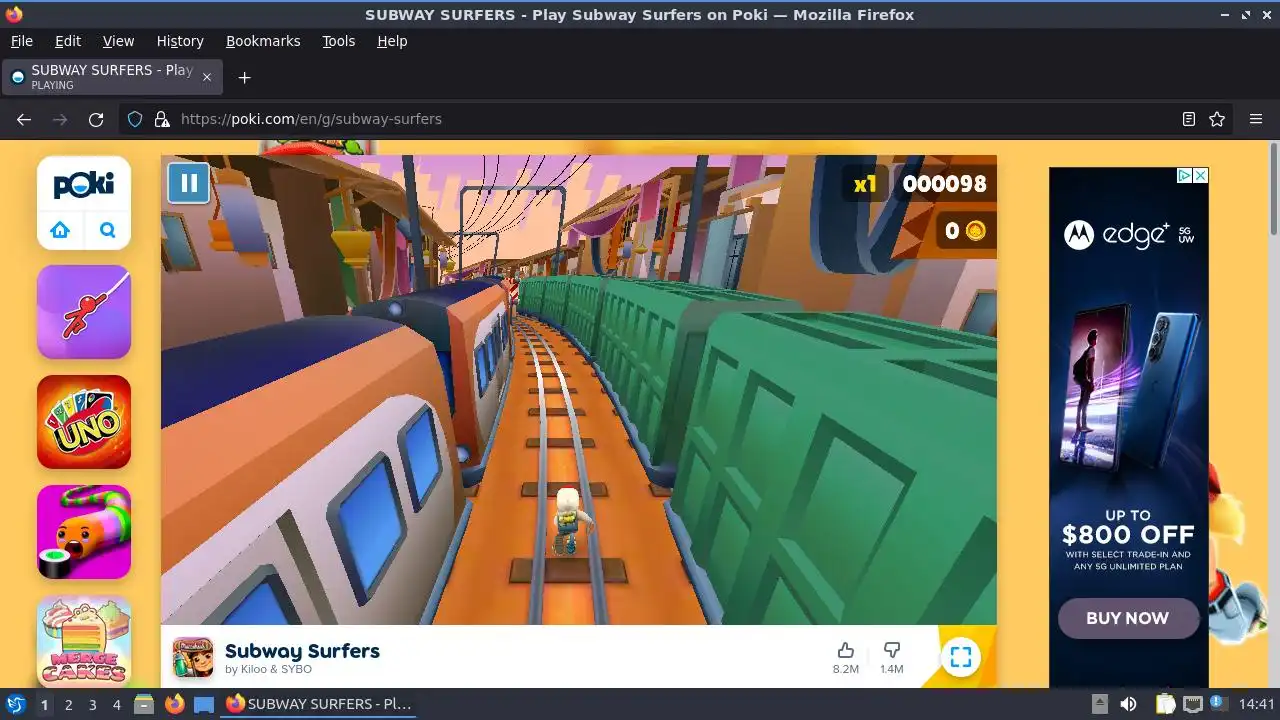Enter fullscreen mode for the game
Image resolution: width=1280 pixels, height=720 pixels.
coord(961,657)
